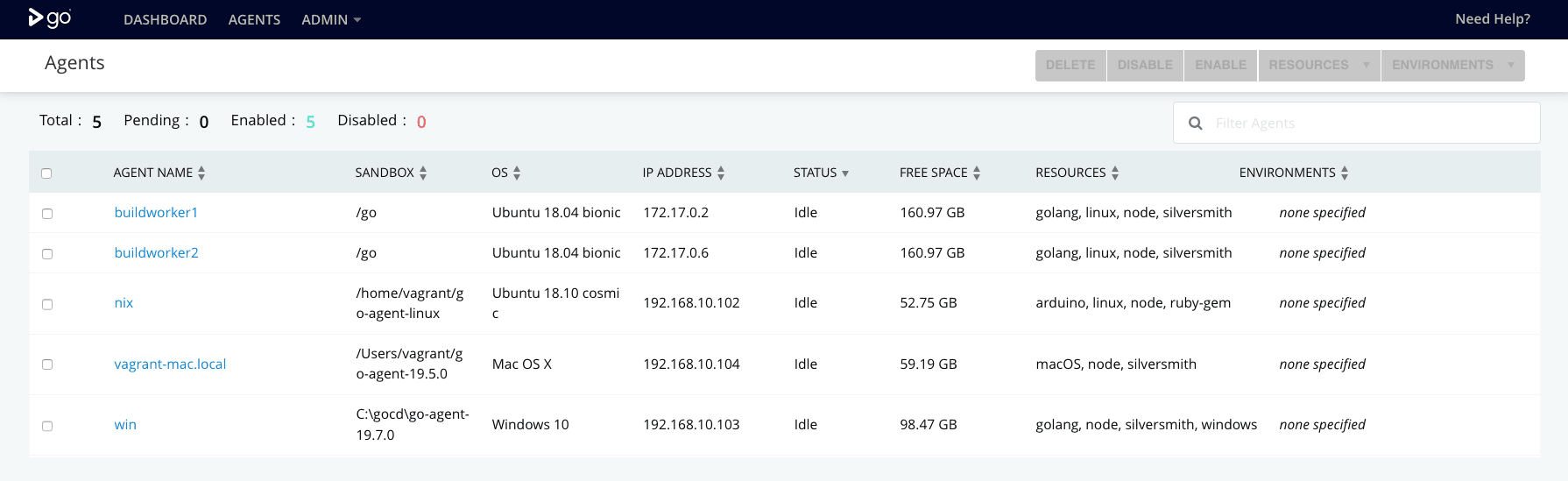Toggle the select-all agents checkbox
The width and height of the screenshot is (1568, 481).
coord(46,173)
